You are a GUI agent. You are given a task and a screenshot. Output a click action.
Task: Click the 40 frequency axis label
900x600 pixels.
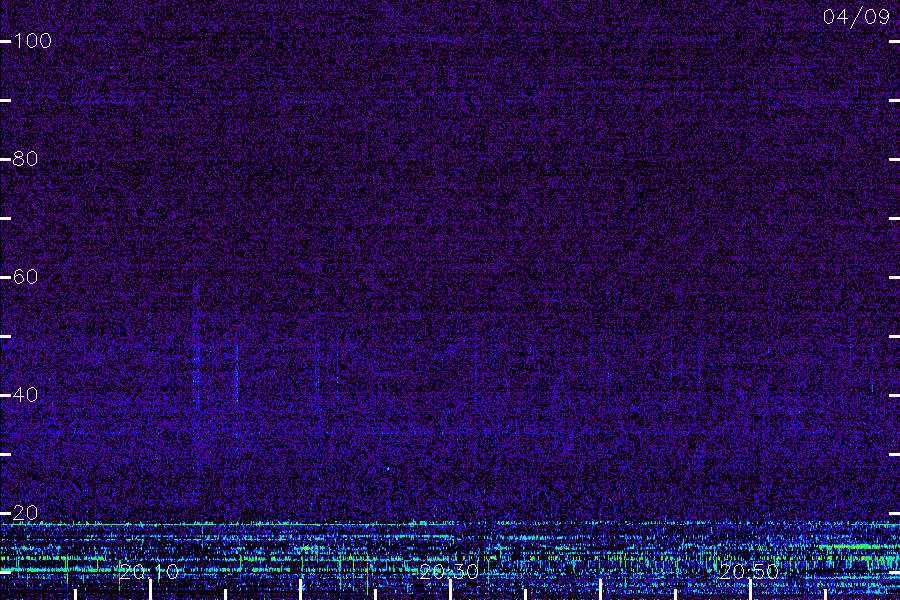[25, 395]
